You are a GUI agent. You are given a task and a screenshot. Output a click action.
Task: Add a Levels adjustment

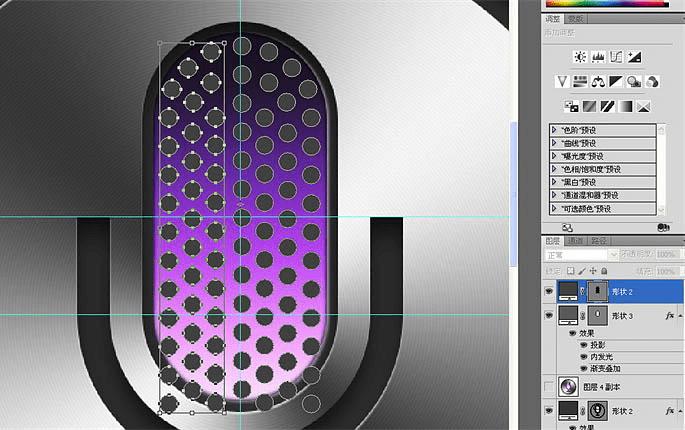[598, 57]
